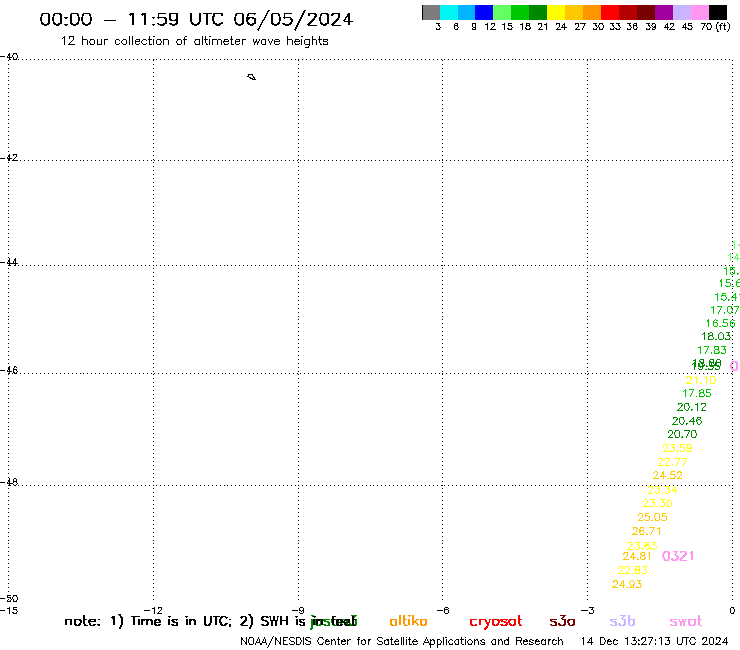Select the wave height reading 18.03
This screenshot has height=650, width=740.
(x=716, y=336)
